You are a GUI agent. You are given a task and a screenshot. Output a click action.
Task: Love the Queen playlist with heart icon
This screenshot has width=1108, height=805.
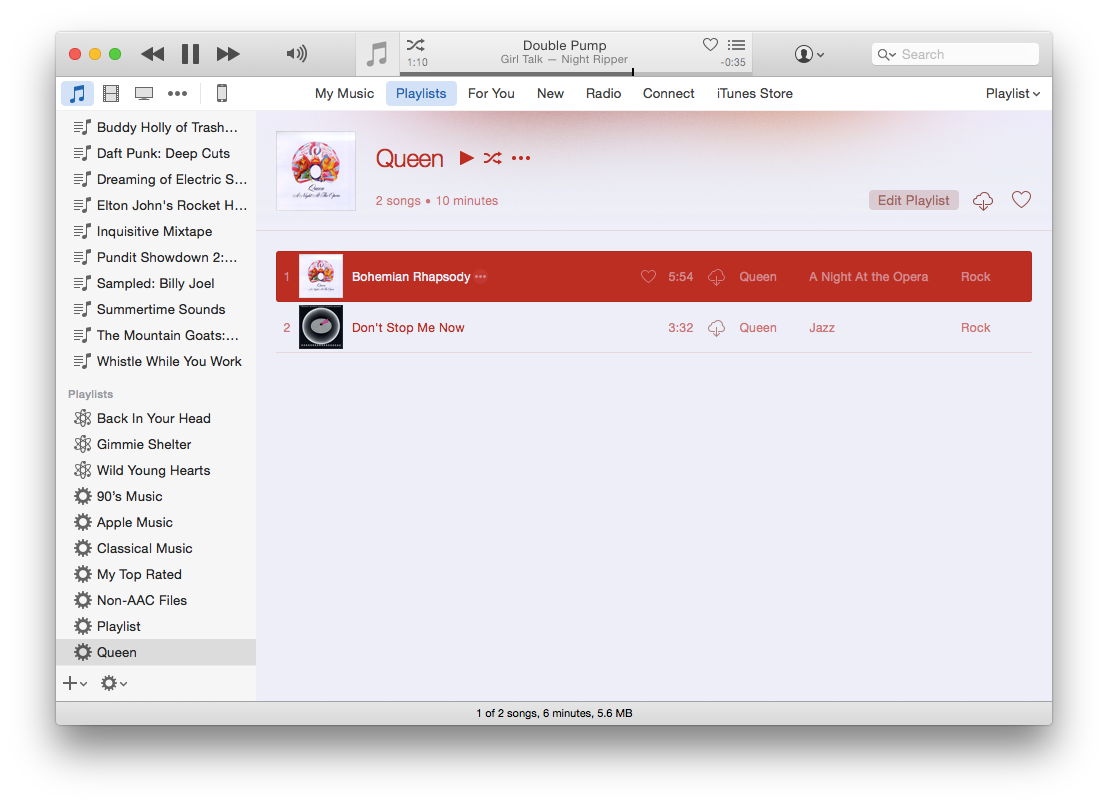coord(1021,200)
